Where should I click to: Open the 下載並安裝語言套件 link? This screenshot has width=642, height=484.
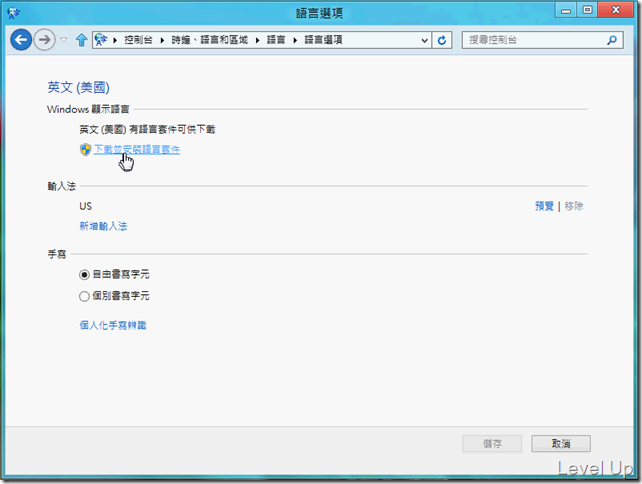pyautogui.click(x=137, y=149)
